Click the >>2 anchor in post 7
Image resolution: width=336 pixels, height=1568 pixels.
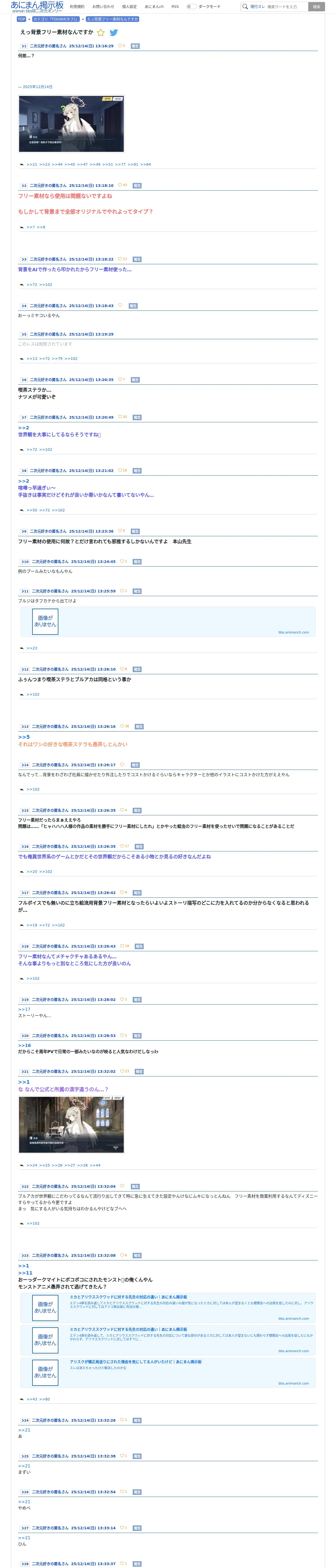coord(23,428)
